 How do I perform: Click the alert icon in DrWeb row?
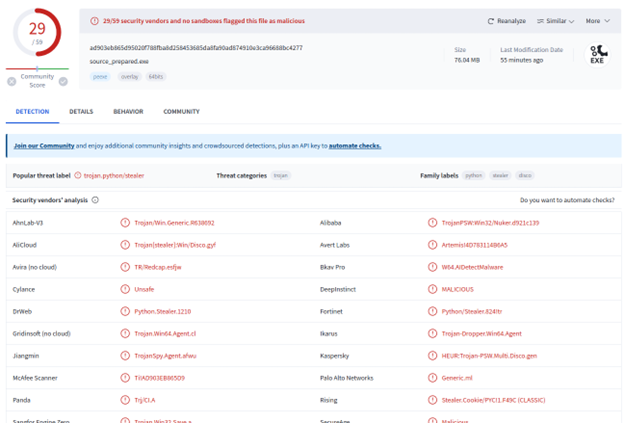click(125, 312)
